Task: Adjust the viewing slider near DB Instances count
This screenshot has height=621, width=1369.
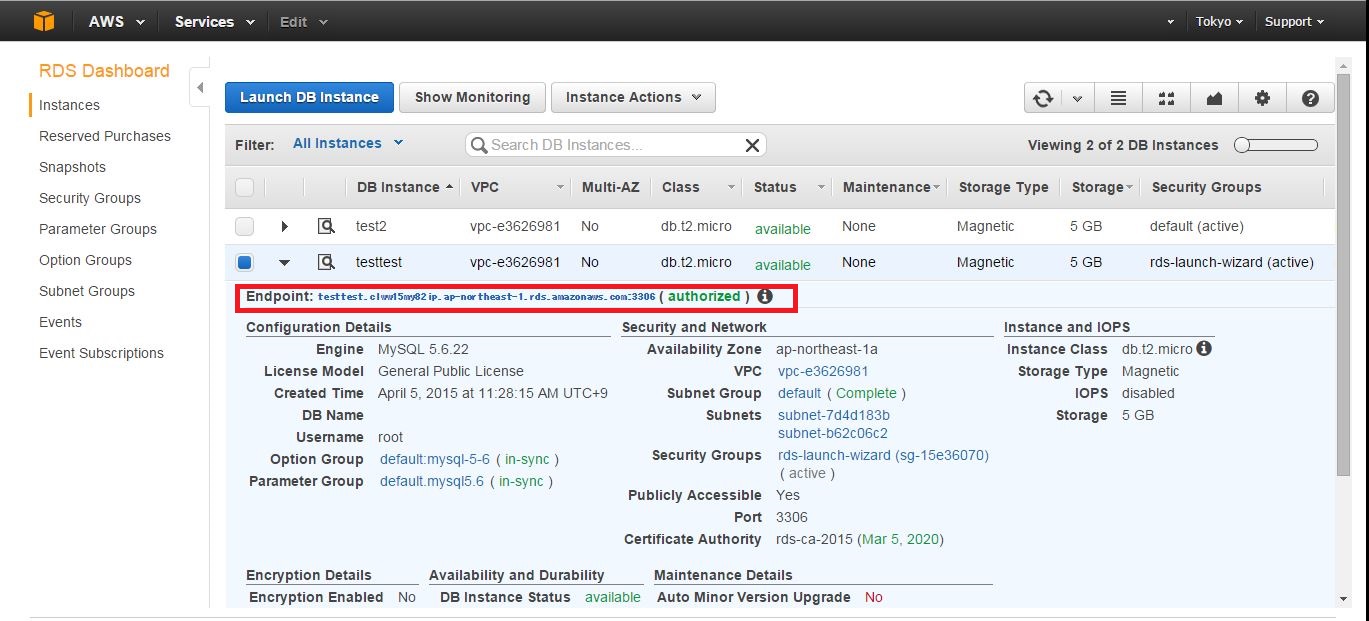Action: pos(1276,145)
